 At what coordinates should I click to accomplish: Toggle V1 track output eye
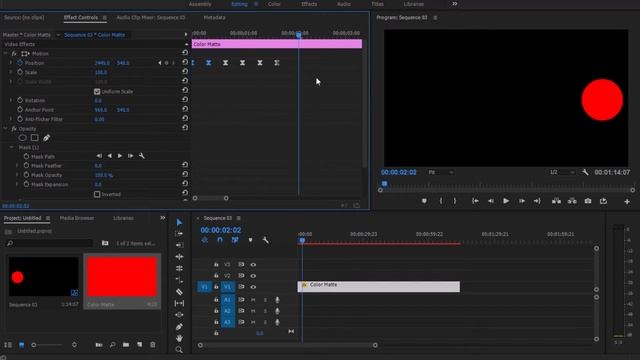coord(253,287)
